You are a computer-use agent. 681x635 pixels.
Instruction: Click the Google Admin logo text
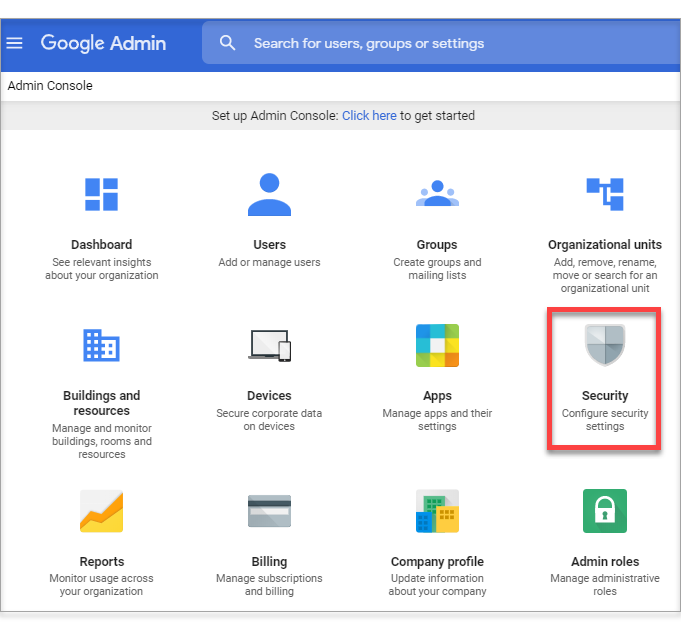click(103, 43)
